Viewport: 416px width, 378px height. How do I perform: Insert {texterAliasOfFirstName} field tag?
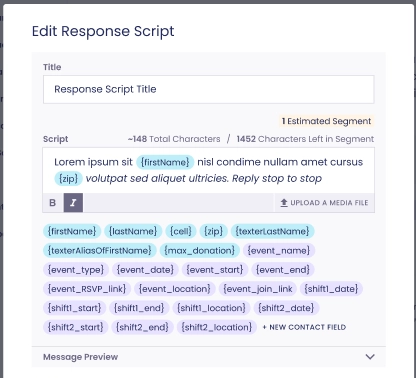(x=99, y=250)
